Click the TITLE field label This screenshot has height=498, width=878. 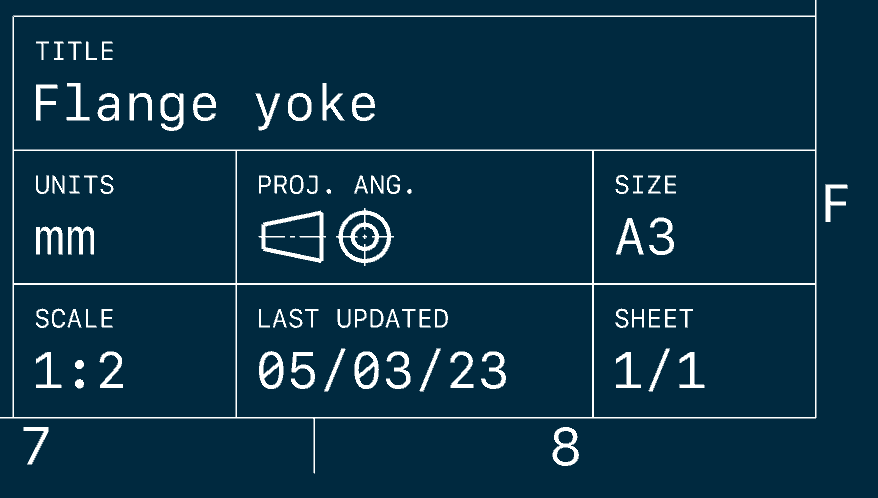75,52
